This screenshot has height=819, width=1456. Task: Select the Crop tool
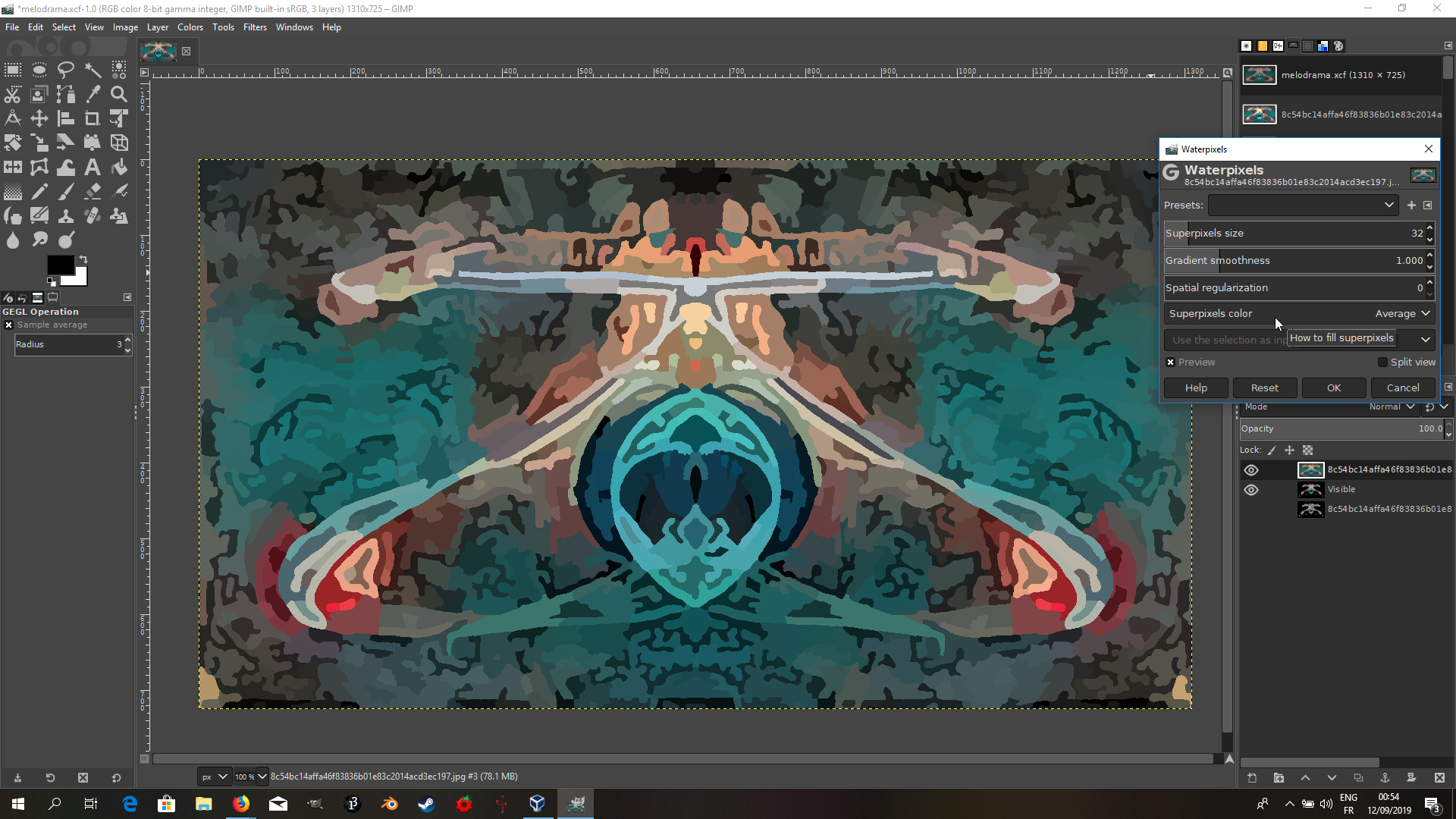[x=93, y=118]
